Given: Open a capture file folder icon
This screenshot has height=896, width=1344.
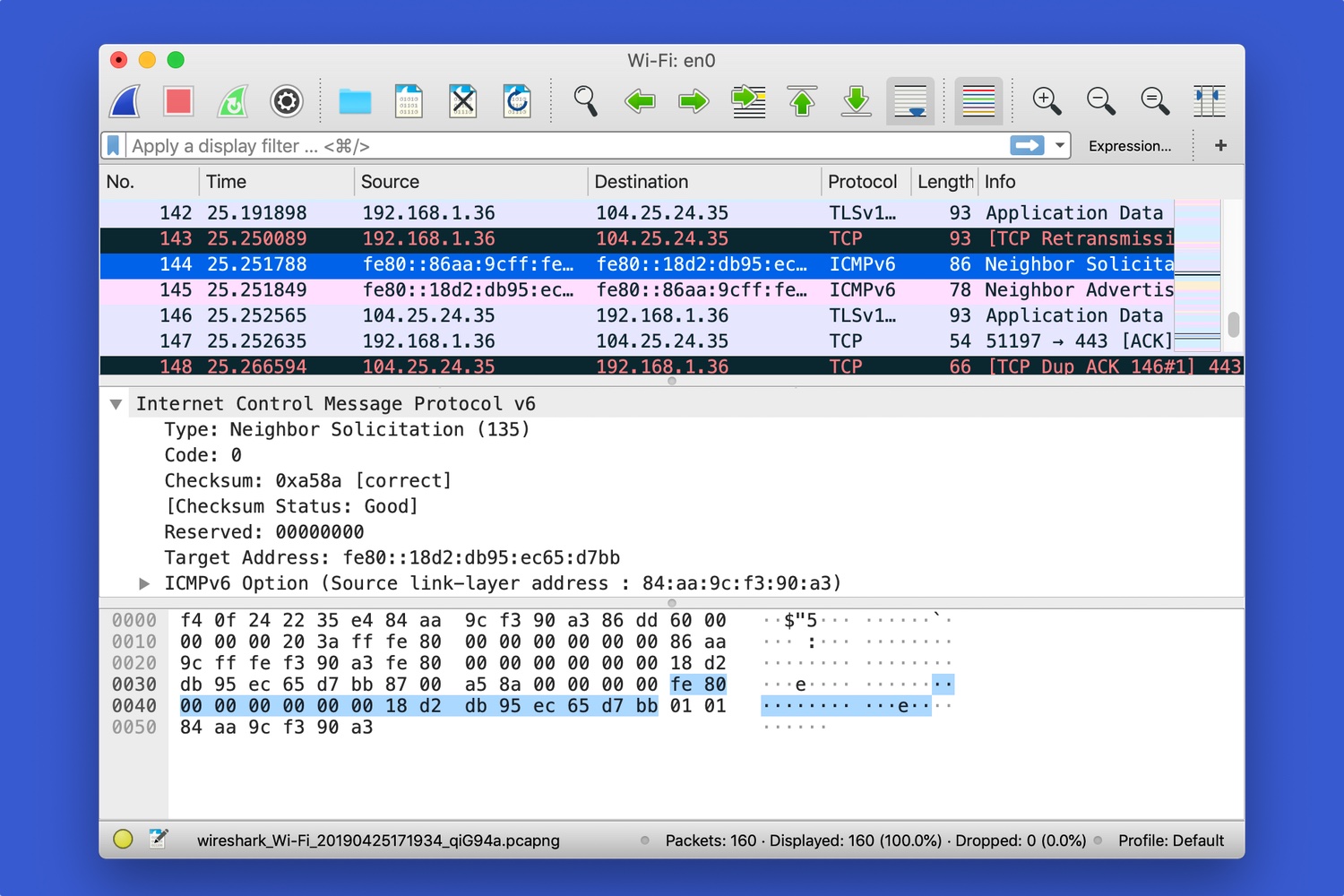Looking at the screenshot, I should 355,101.
